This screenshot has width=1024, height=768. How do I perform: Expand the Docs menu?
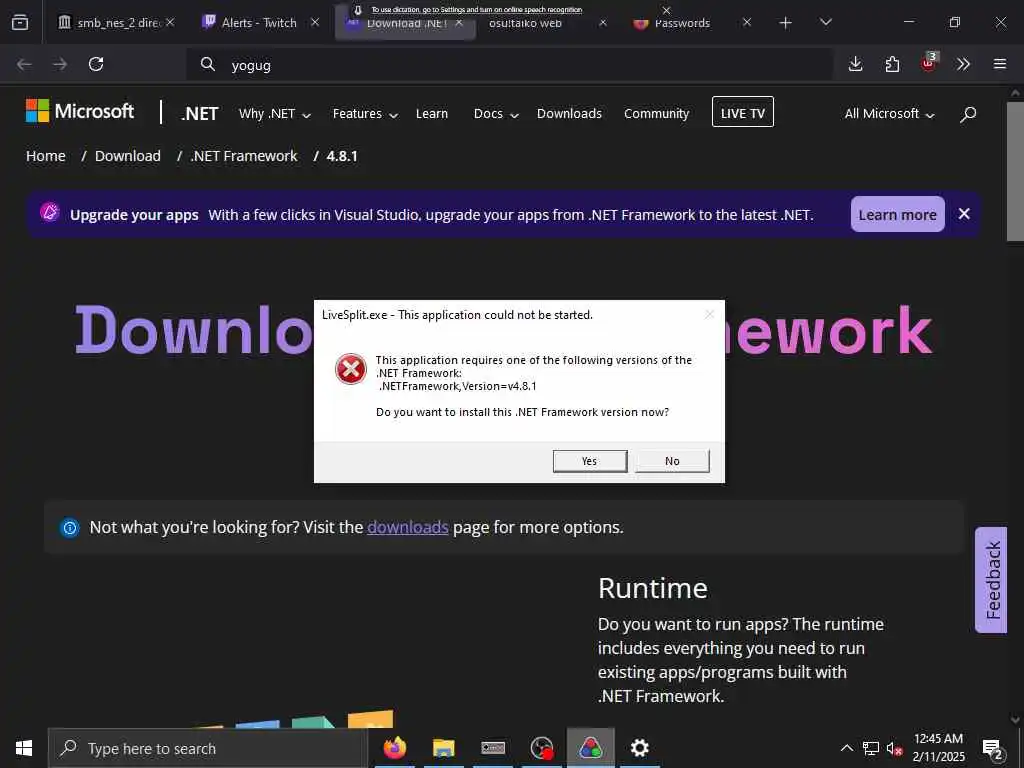[x=496, y=114]
